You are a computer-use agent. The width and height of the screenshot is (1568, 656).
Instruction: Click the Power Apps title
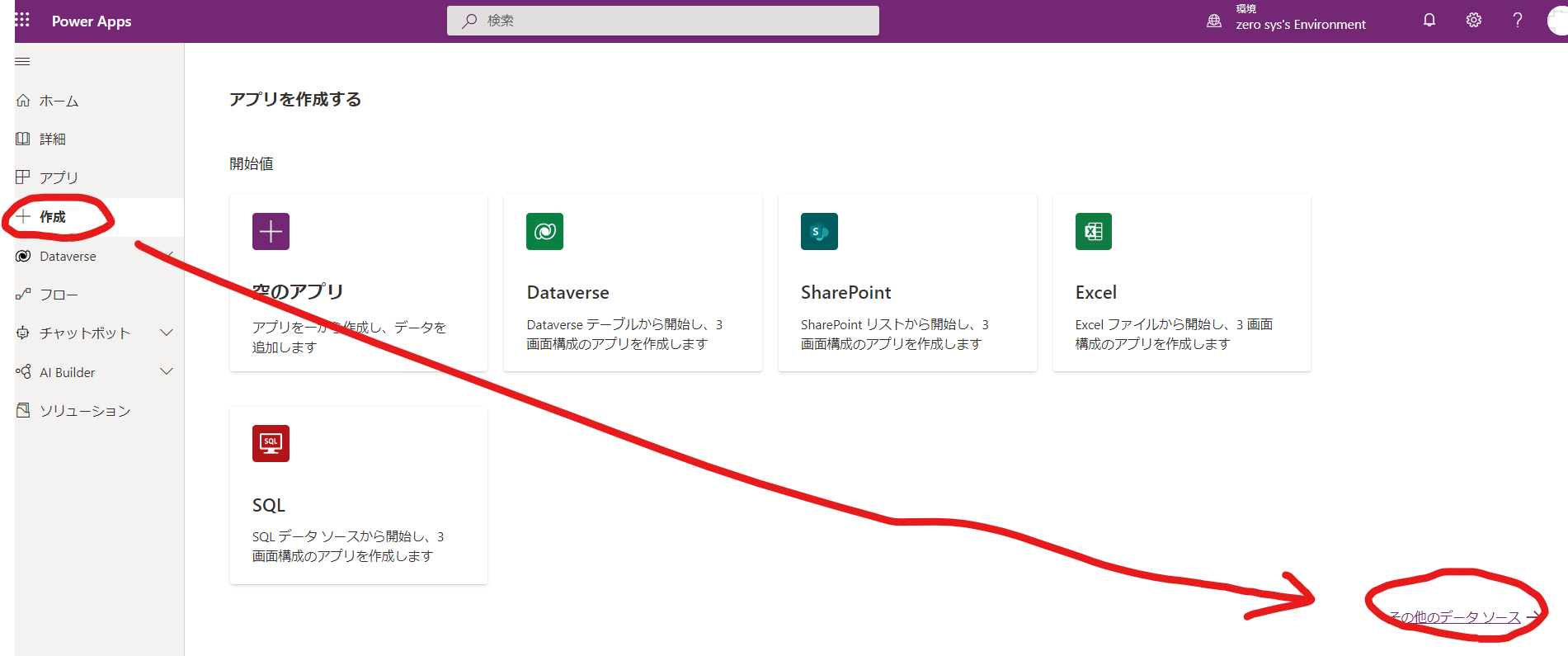92,21
